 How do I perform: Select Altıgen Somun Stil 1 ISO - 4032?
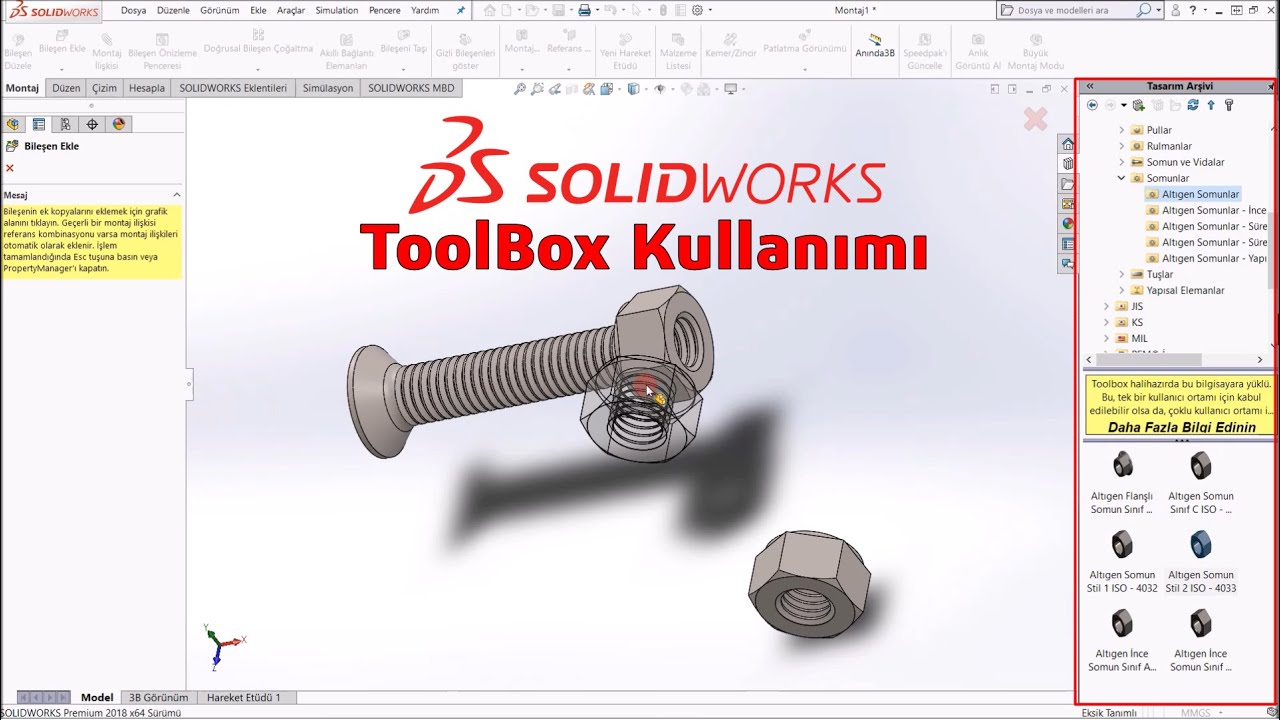1122,562
